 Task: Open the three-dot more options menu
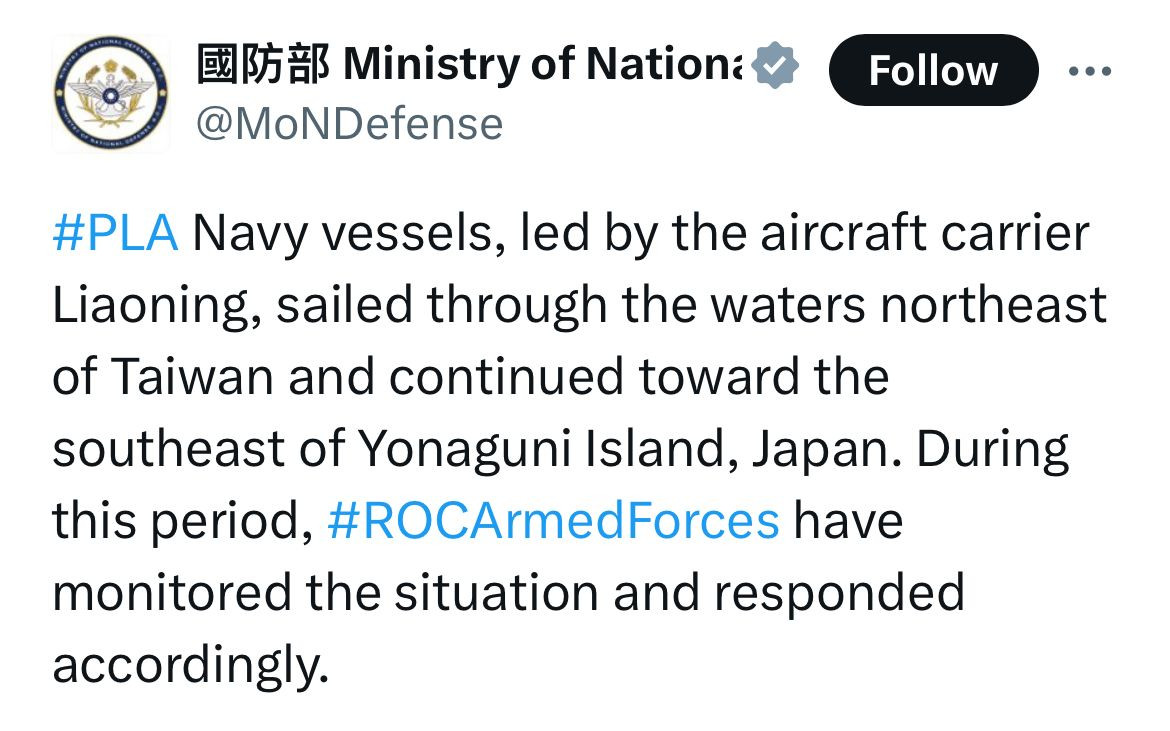pyautogui.click(x=1090, y=71)
